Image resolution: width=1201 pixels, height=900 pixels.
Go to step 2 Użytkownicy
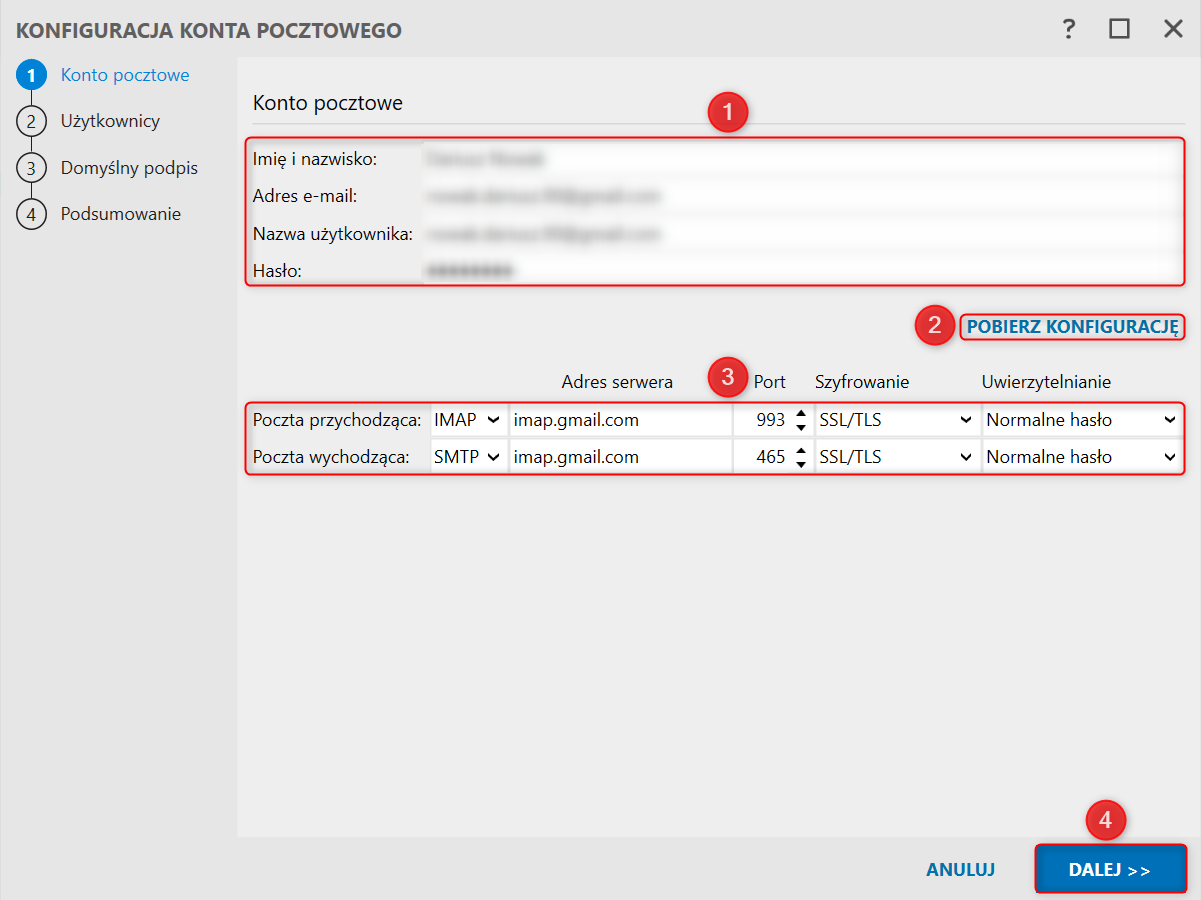point(110,121)
